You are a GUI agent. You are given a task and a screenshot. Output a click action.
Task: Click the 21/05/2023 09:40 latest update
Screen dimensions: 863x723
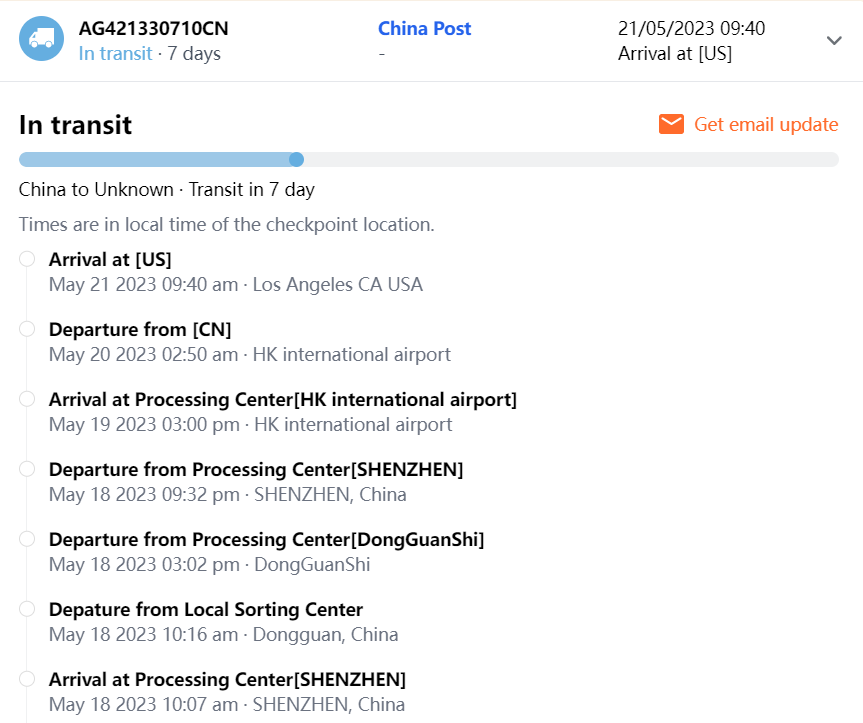691,29
